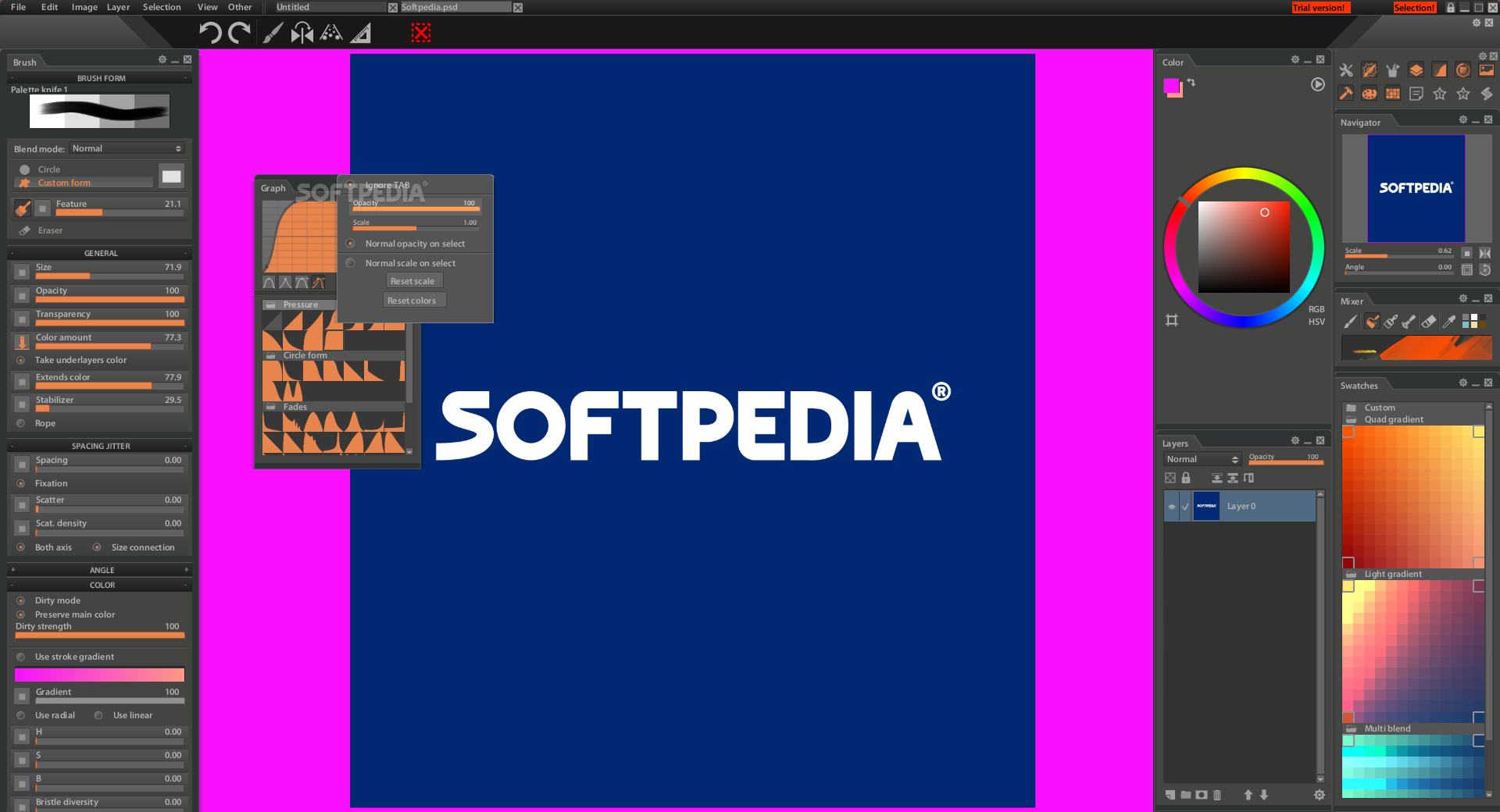Click the star number one favorites icon
The height and width of the screenshot is (812, 1500).
[1440, 94]
